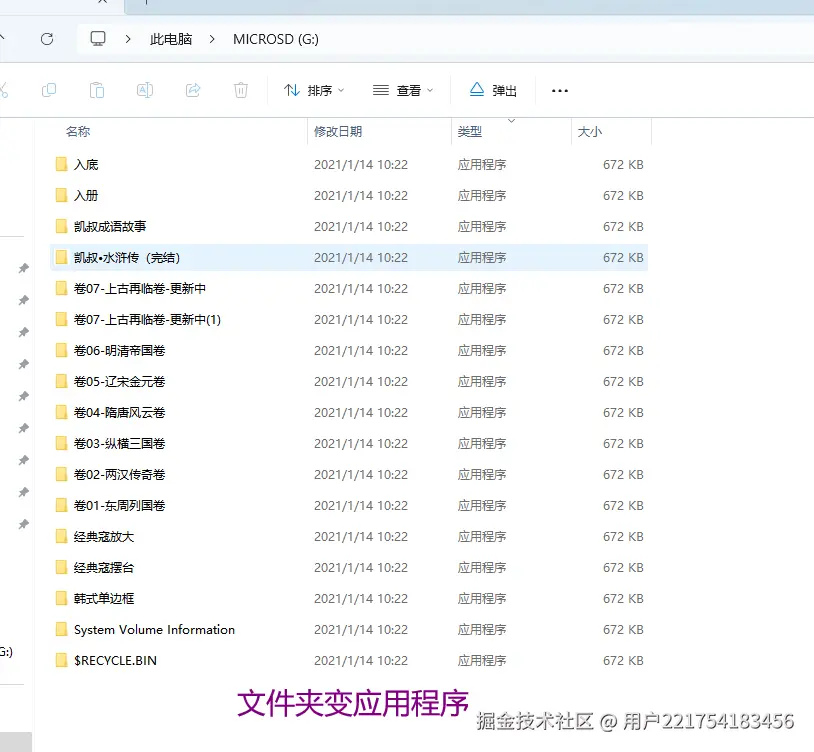Screen dimensions: 814x752
Task: Click the Paste icon
Action: pos(96,89)
